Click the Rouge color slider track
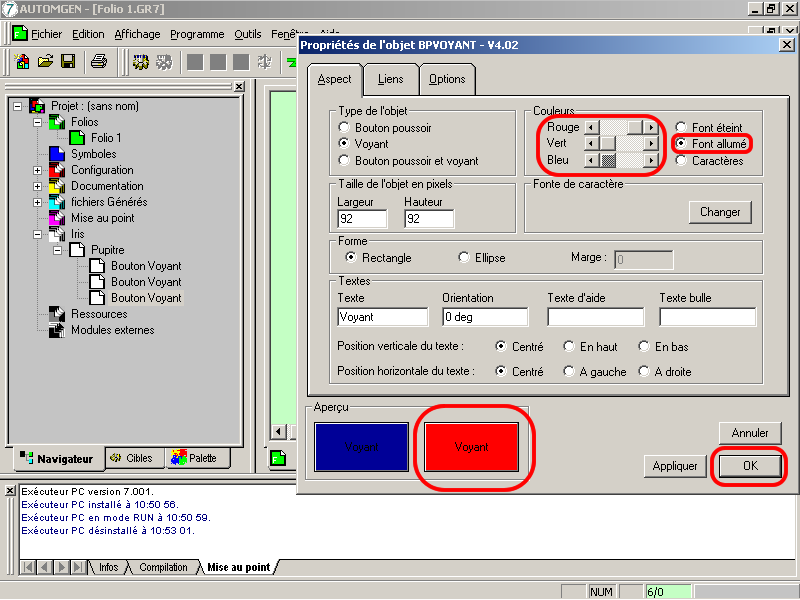800x600 pixels. point(612,128)
